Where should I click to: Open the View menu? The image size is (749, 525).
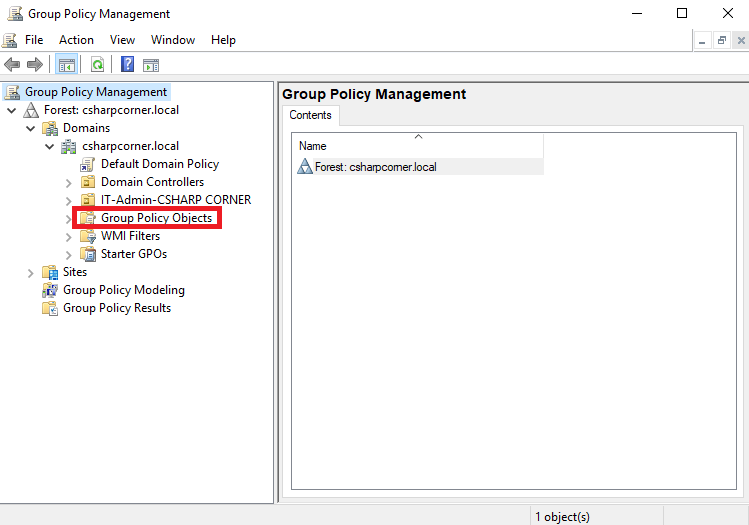coord(122,40)
